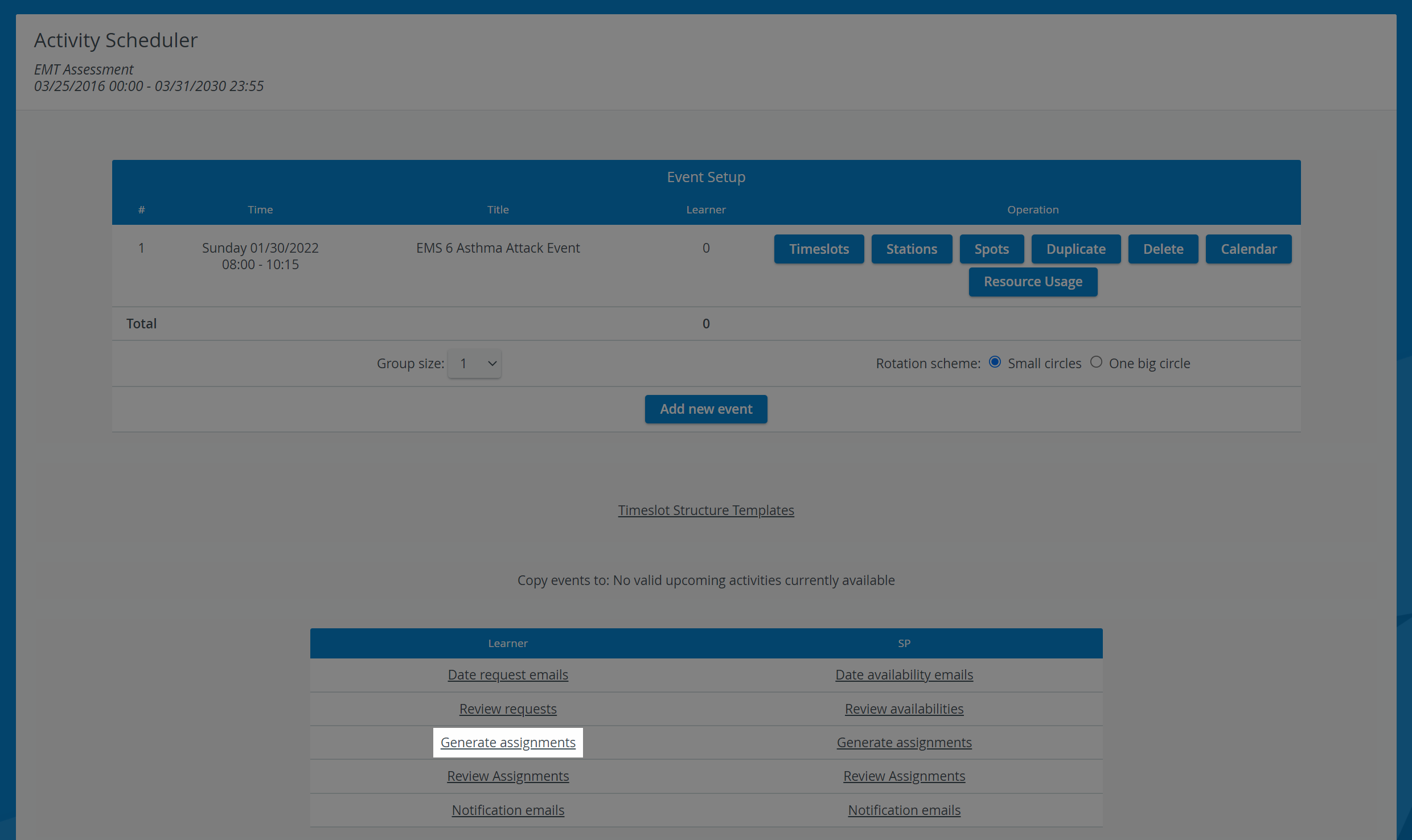Duplicate the EMS 6 Asthma Attack Event
This screenshot has height=840, width=1412.
tap(1076, 249)
